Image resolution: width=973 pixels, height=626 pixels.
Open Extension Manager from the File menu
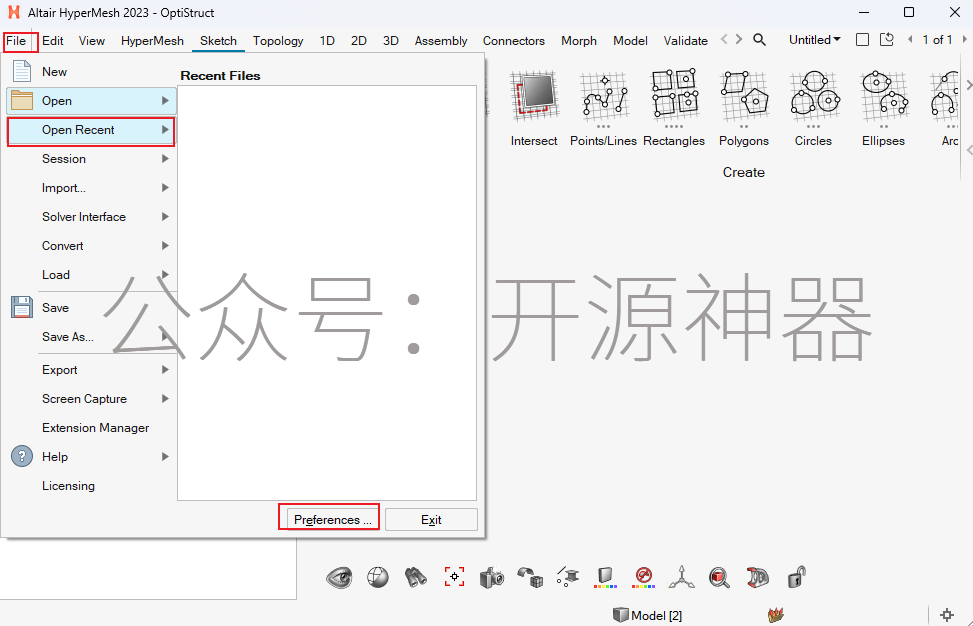(91, 427)
